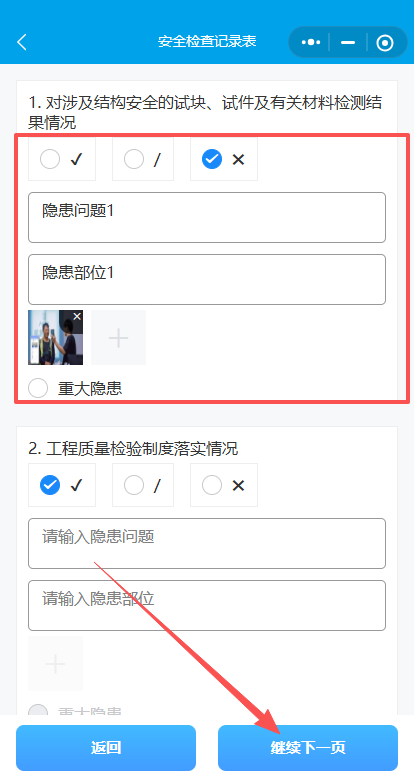Select the / option for item 2

coord(143,485)
